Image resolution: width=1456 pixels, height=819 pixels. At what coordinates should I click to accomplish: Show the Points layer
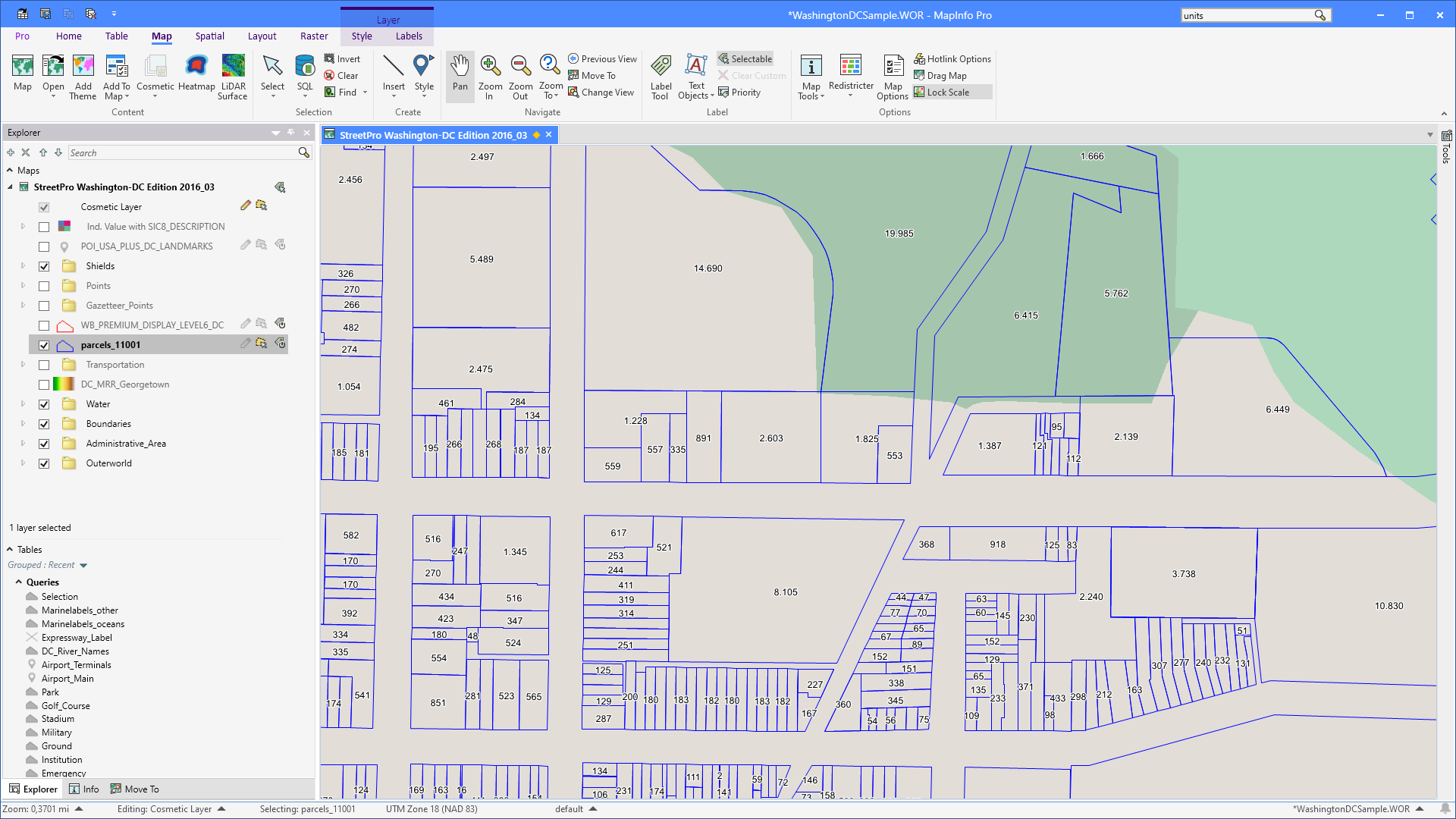tap(44, 286)
